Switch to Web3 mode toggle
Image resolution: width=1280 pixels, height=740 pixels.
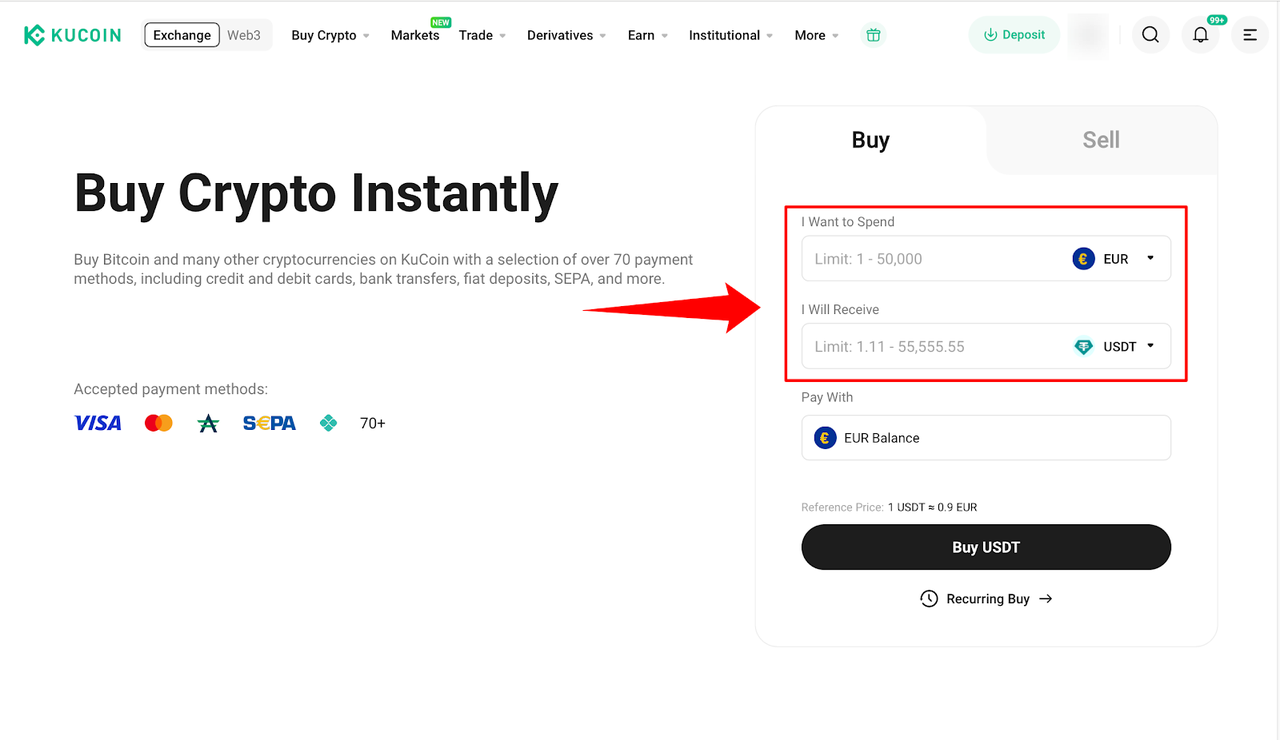coord(244,35)
